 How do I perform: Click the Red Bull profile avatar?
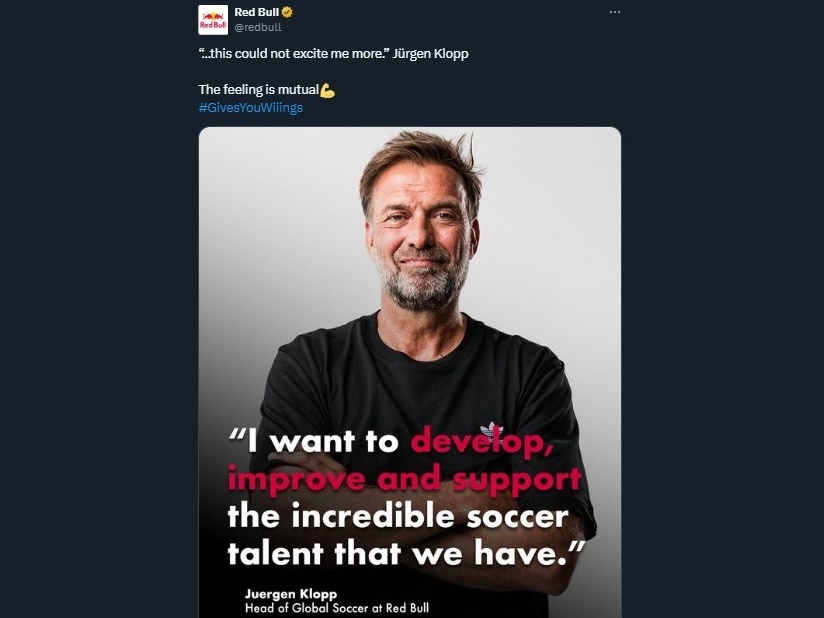click(x=213, y=19)
